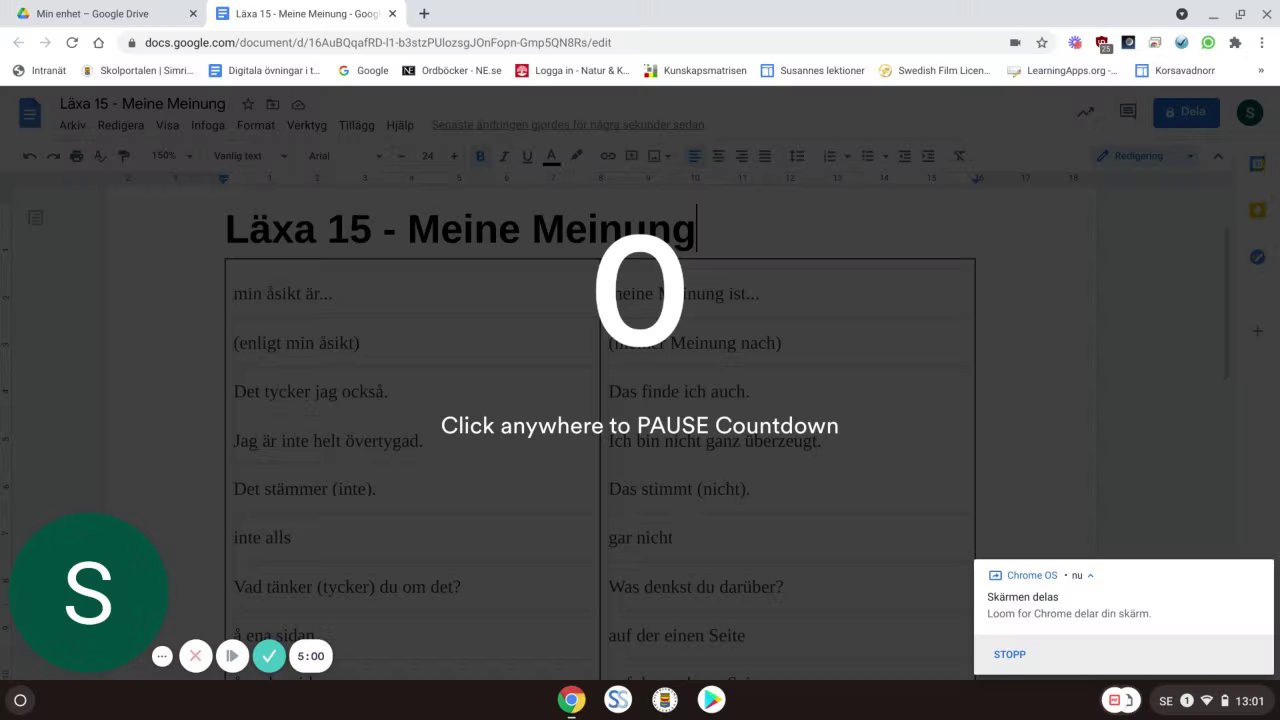The width and height of the screenshot is (1280, 720).
Task: Click the blue Dela share button
Action: 1186,112
